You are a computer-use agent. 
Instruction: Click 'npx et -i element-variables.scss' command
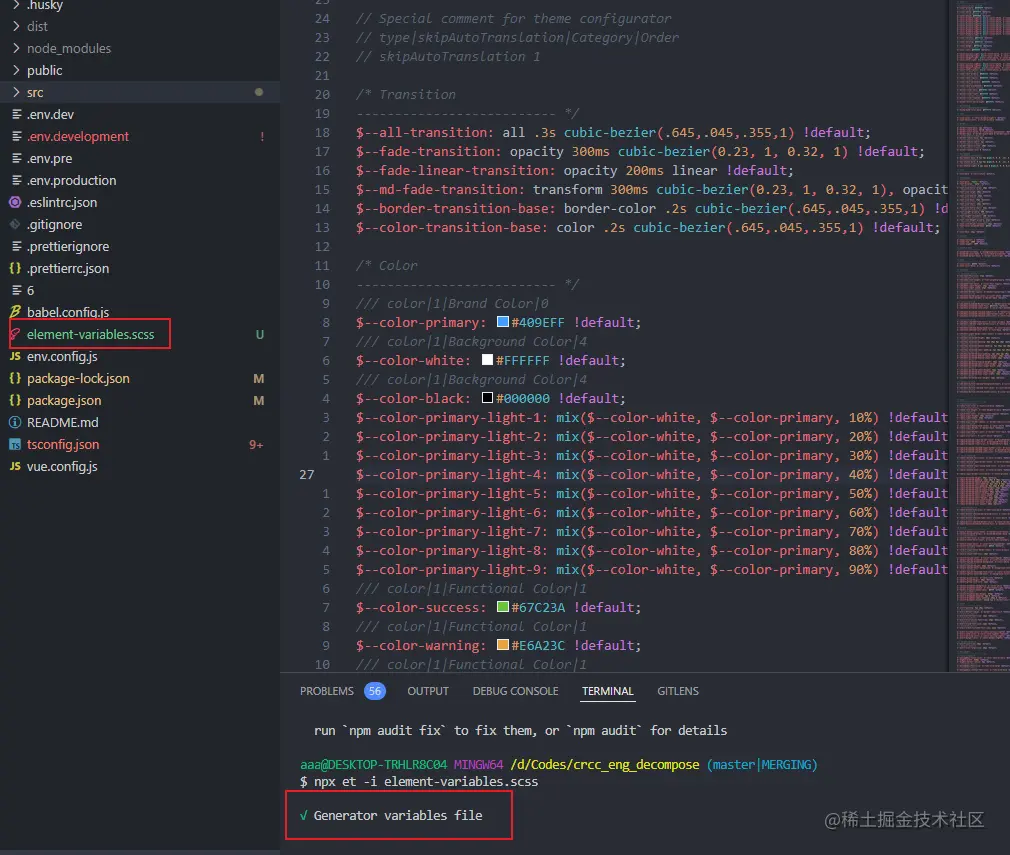tap(426, 782)
